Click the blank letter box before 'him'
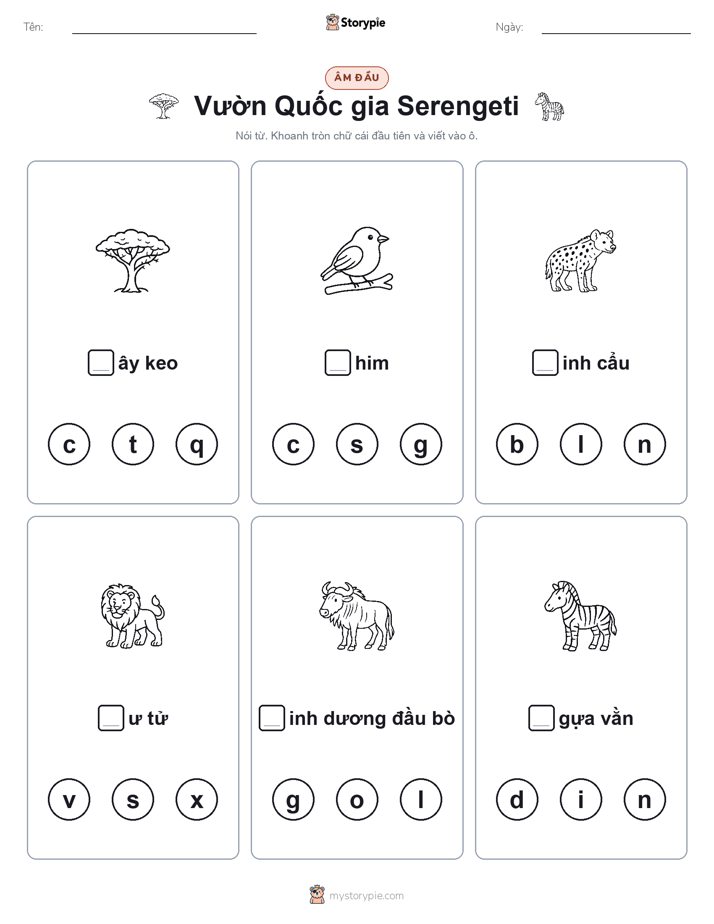The width and height of the screenshot is (714, 924). click(x=338, y=362)
